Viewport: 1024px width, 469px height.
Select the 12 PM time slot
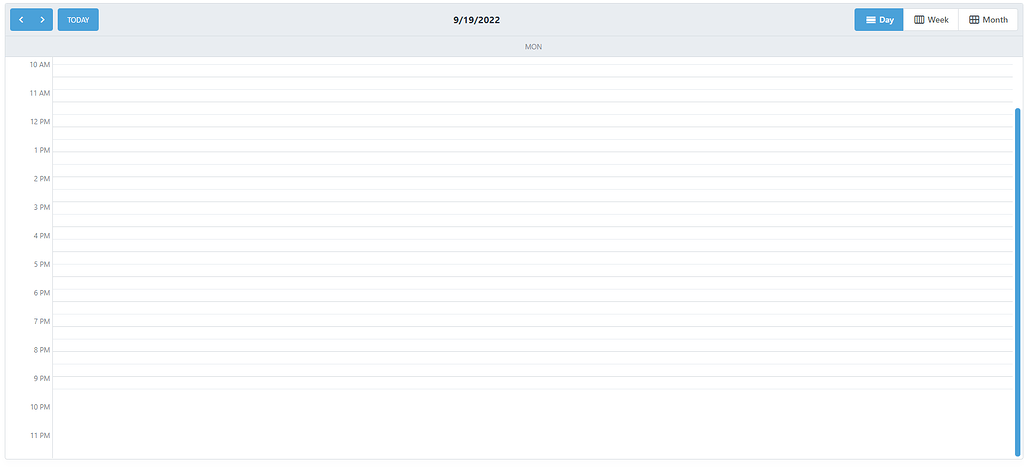(x=533, y=121)
